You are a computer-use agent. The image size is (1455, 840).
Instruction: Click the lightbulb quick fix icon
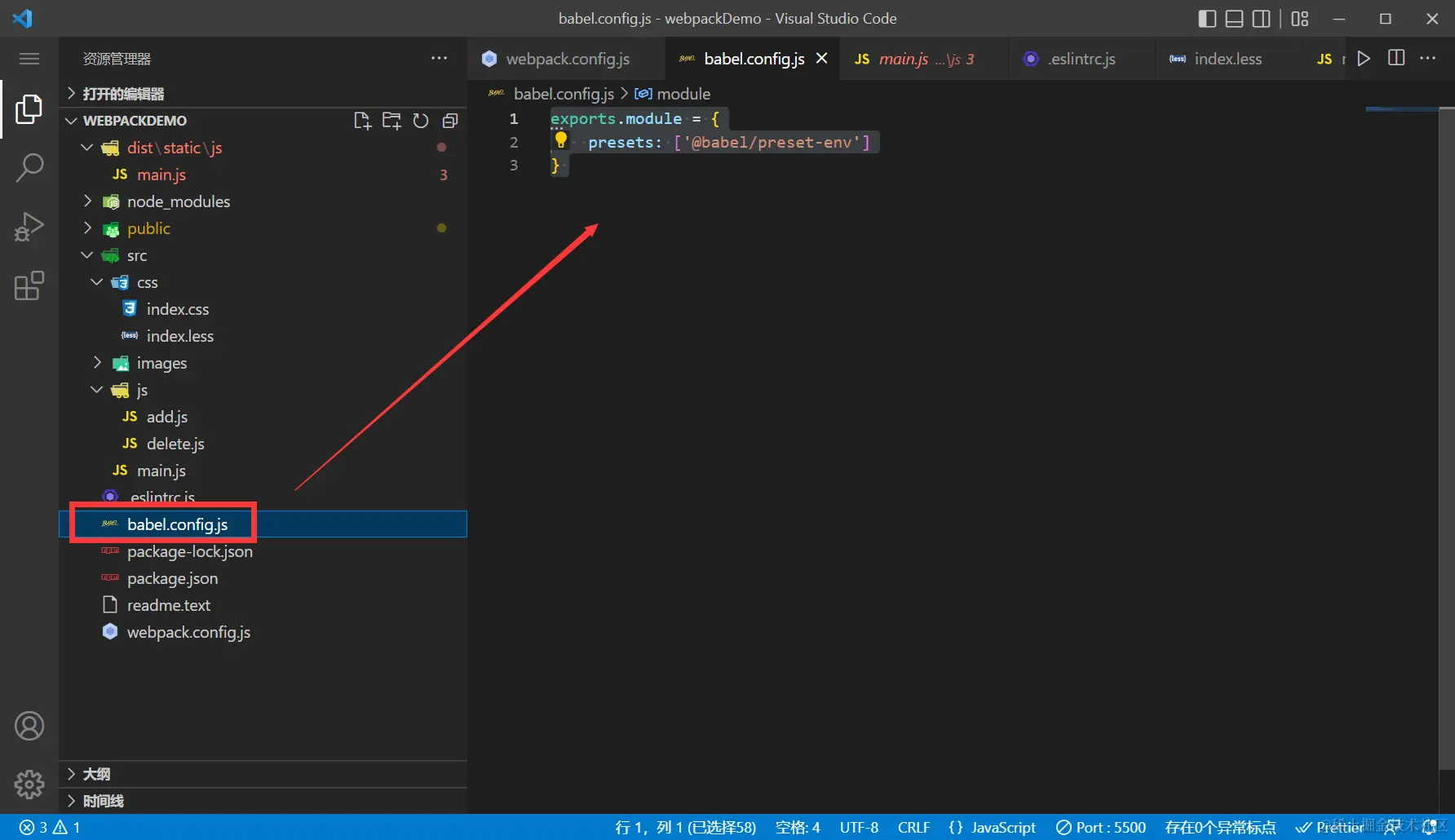click(x=560, y=139)
